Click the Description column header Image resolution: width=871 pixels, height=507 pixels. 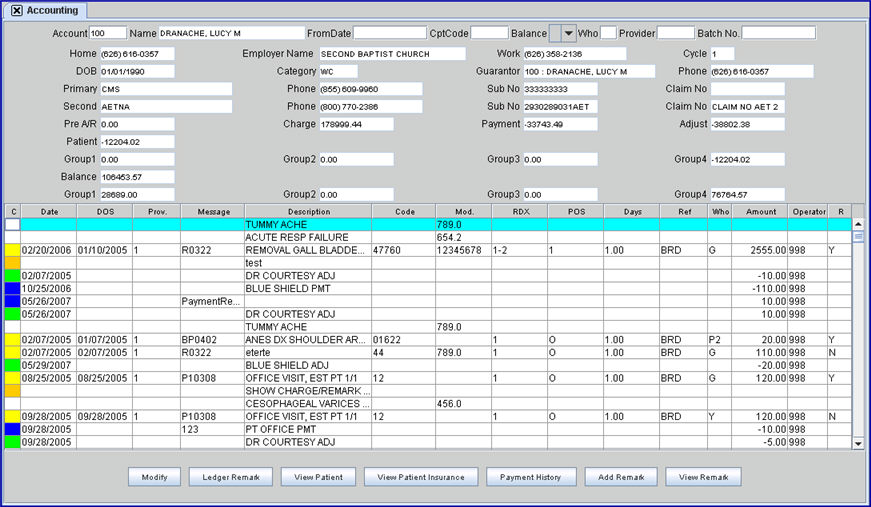point(308,212)
